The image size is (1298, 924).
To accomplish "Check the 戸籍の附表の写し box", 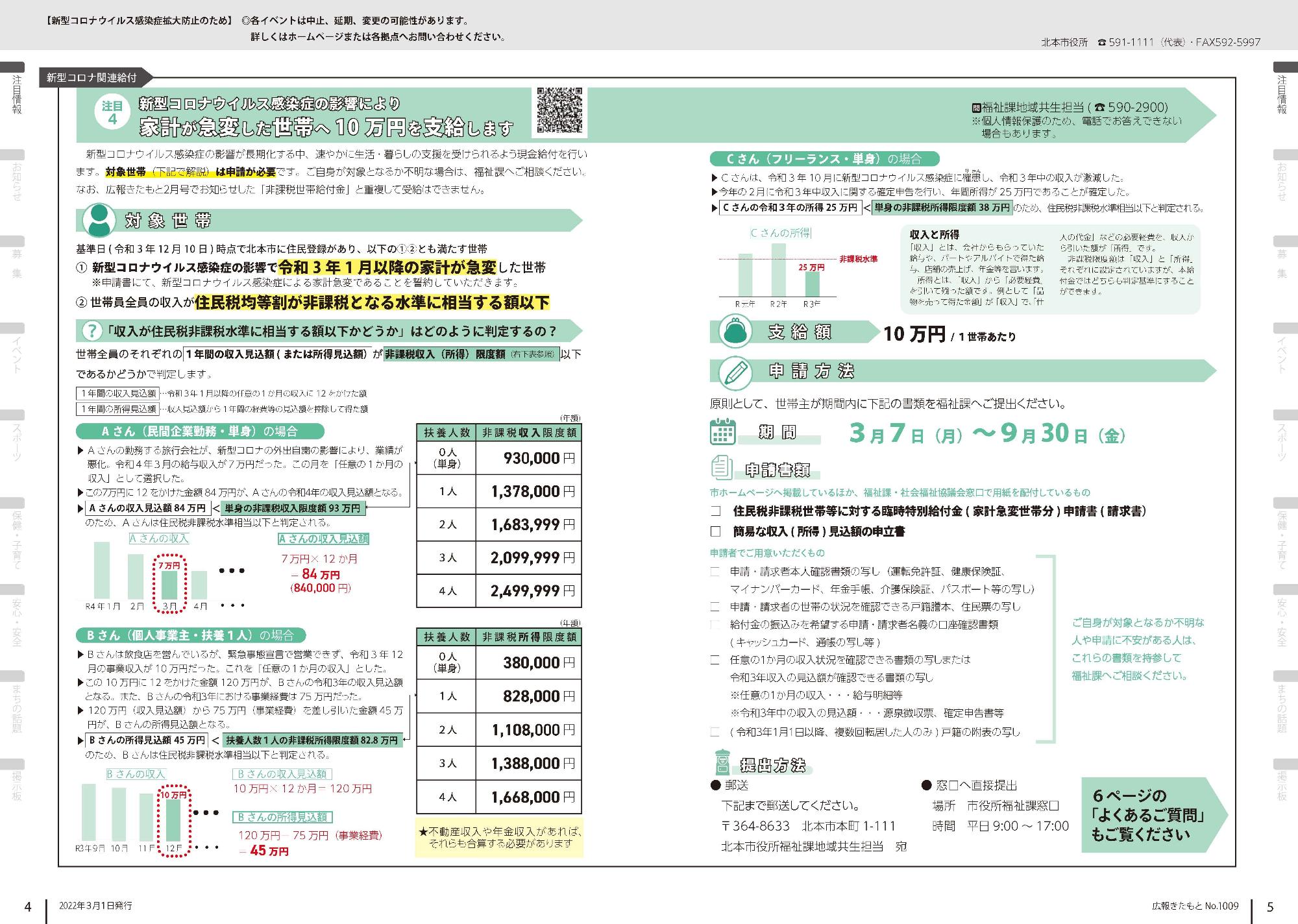I will pos(715,733).
